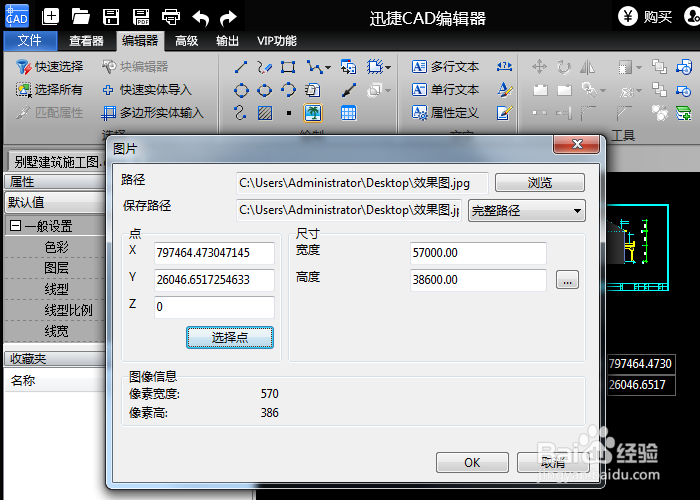Click the Table grid icon
Viewport: 700px width, 500px height.
(348, 113)
